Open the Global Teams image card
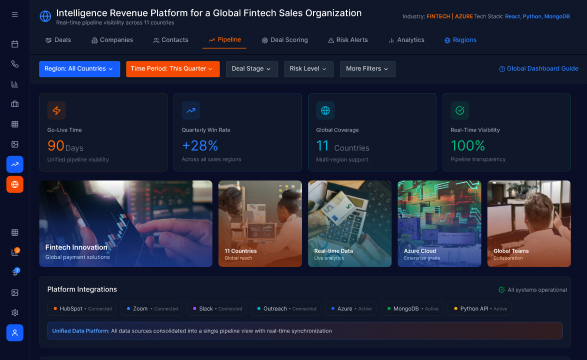Viewport: 587px width, 360px height. pyautogui.click(x=529, y=224)
